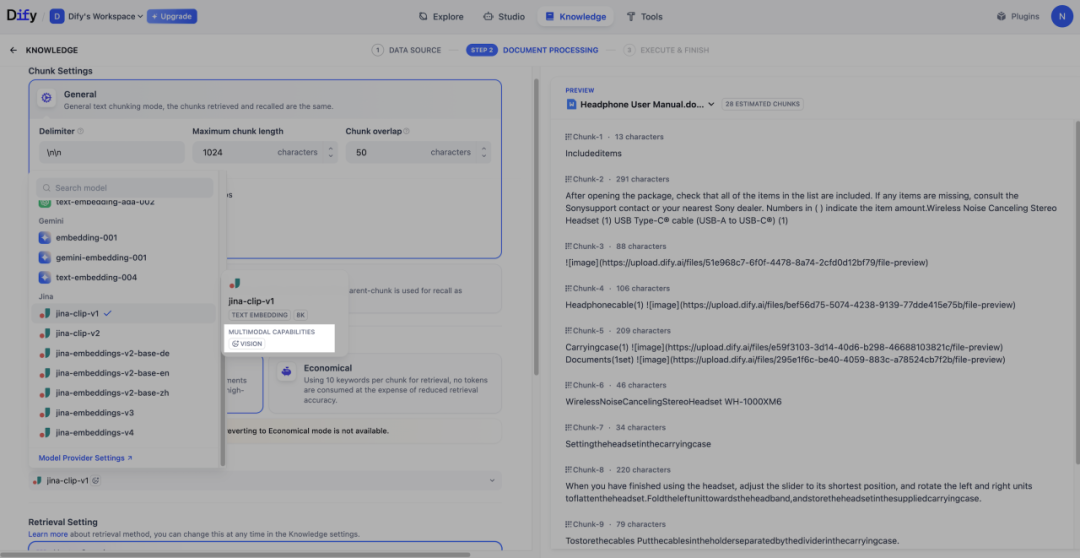The image size is (1080, 558).
Task: Click the Gemini icon beside embedding-001
Action: click(x=45, y=238)
